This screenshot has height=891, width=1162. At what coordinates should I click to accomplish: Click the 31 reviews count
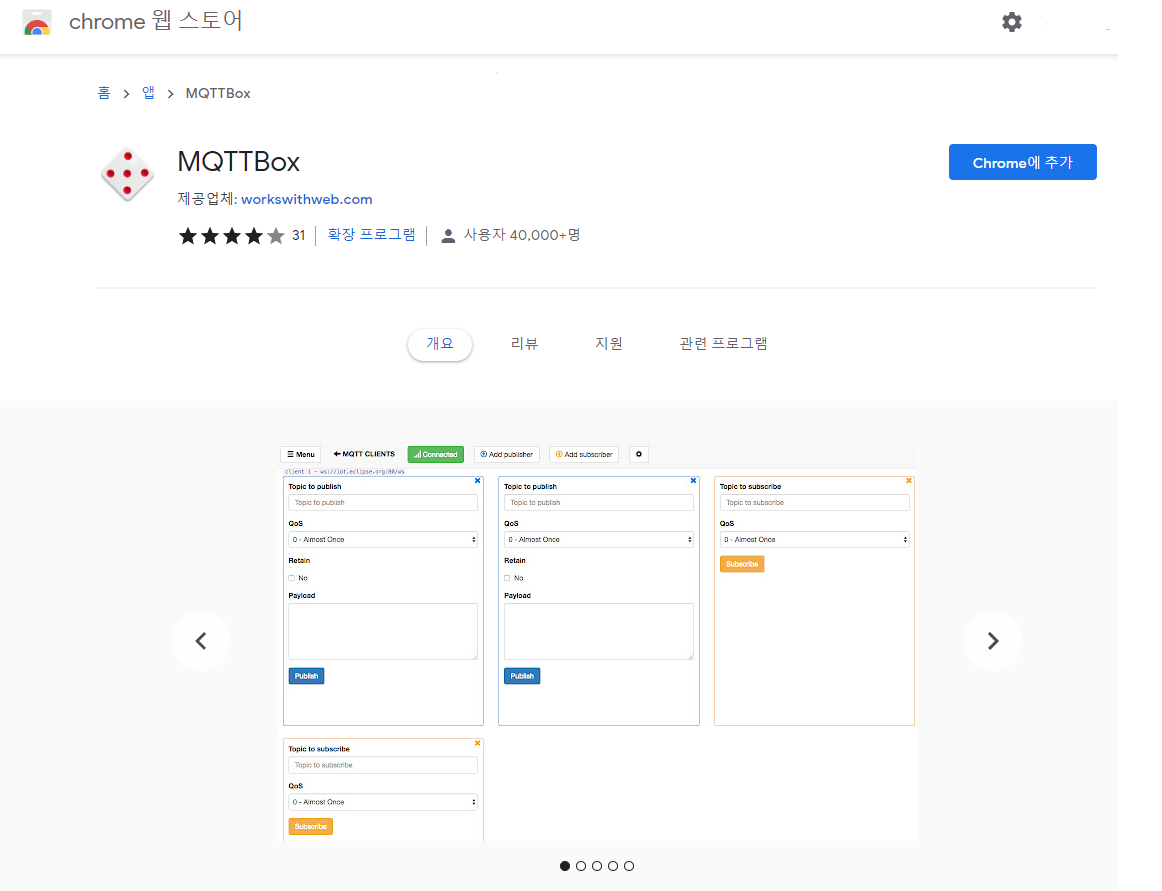coord(299,236)
